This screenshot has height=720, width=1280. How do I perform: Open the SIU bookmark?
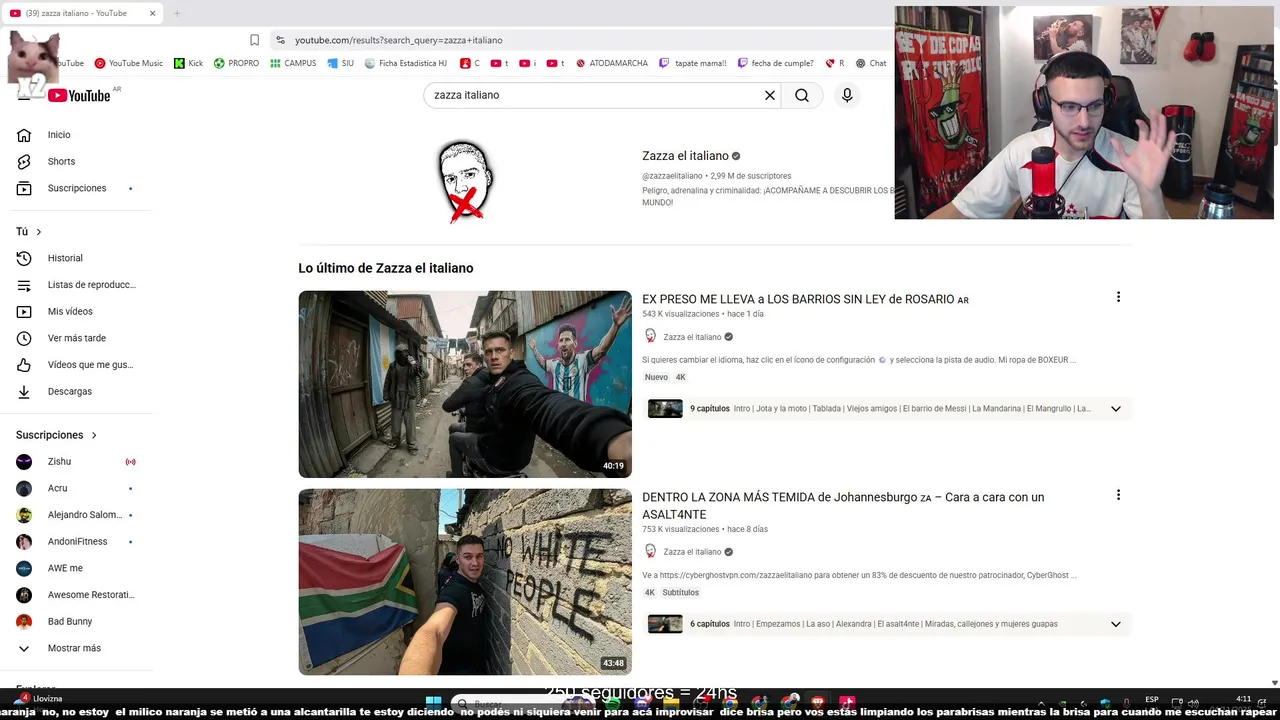click(340, 63)
